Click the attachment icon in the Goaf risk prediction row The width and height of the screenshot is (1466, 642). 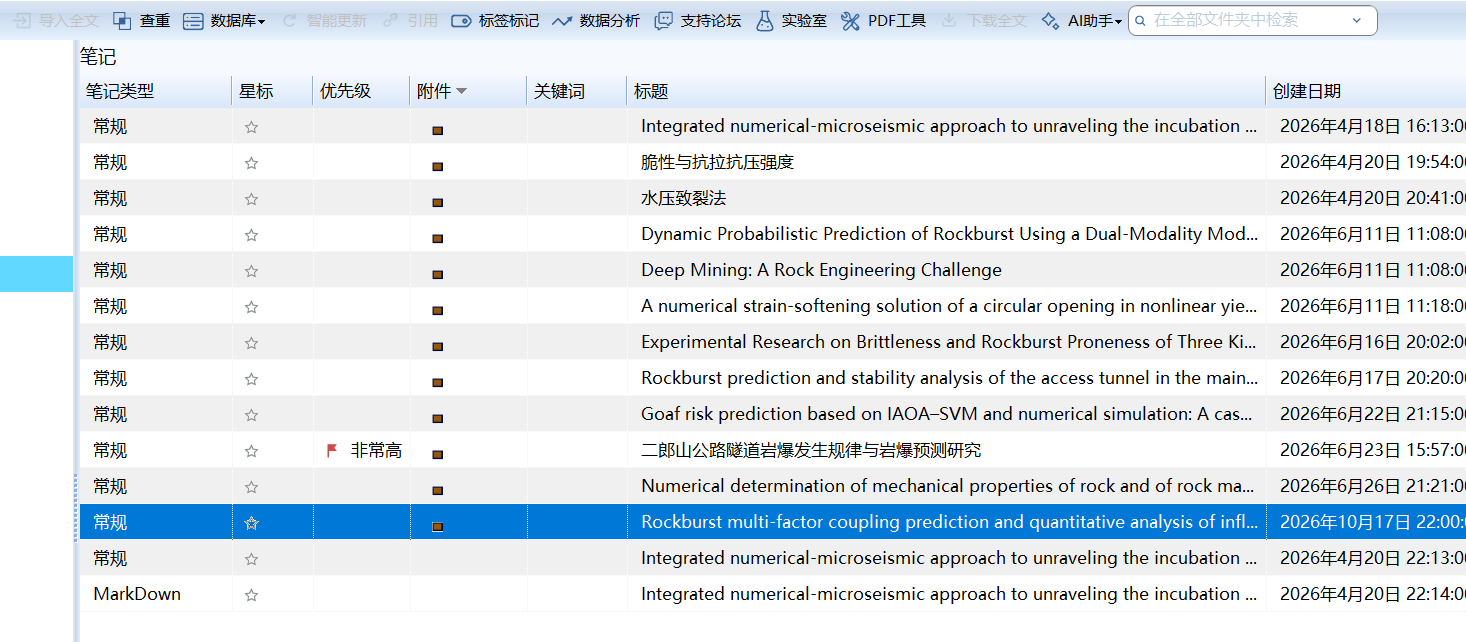coord(437,418)
